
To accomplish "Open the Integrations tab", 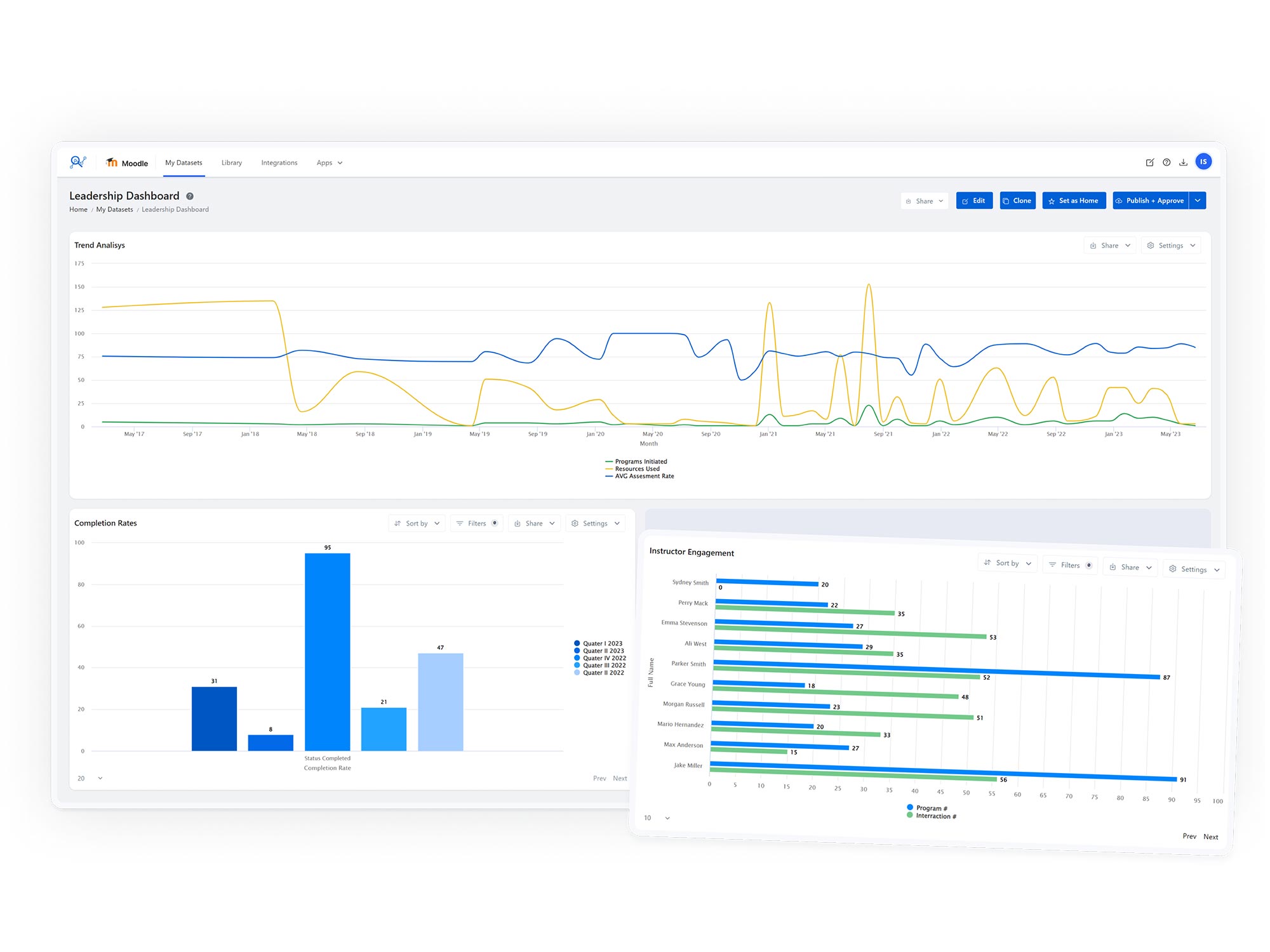I will [279, 163].
